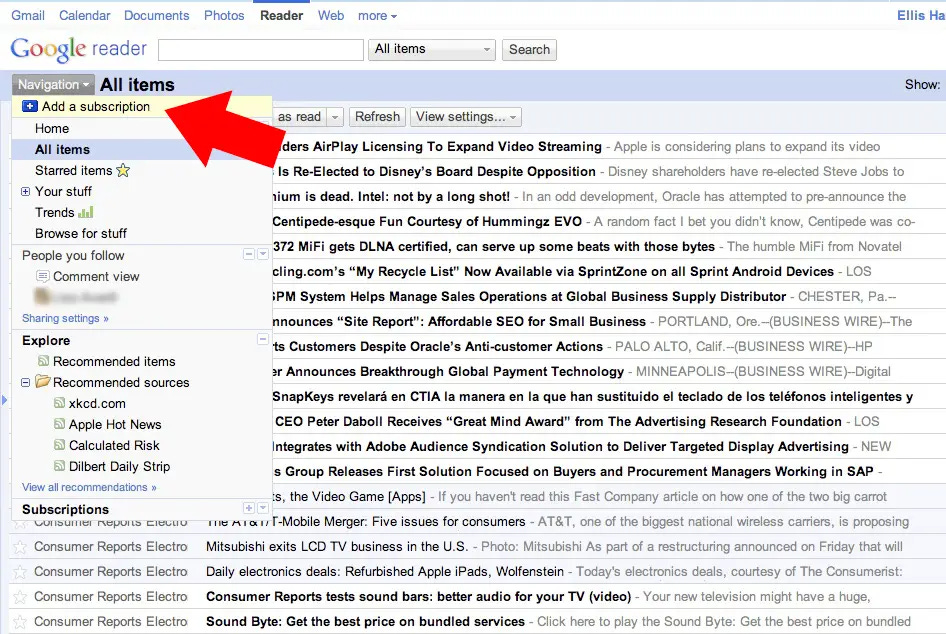Star the sound bars tests item
946x634 pixels.
pyautogui.click(x=20, y=597)
